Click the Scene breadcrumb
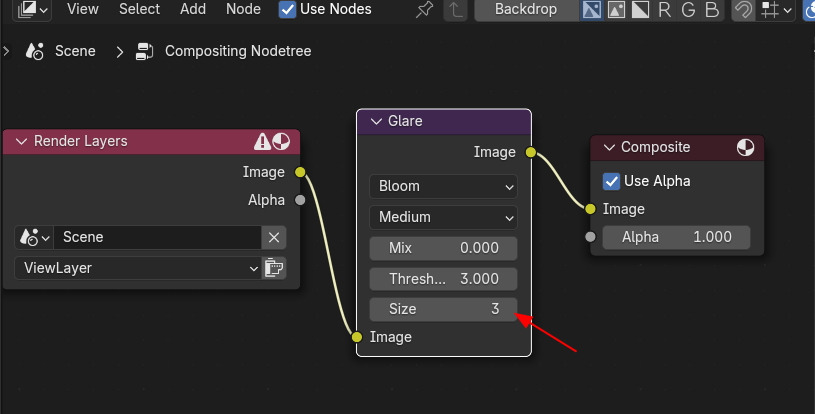The height and width of the screenshot is (414, 815). (x=75, y=51)
